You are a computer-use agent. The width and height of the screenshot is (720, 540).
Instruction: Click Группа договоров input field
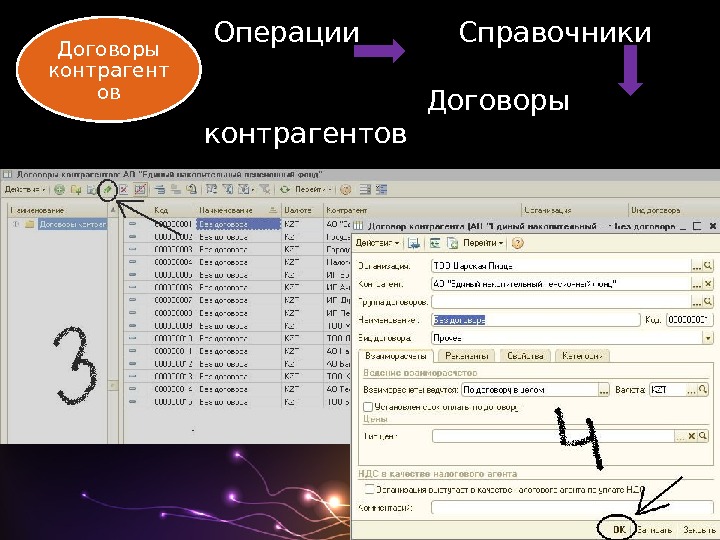pyautogui.click(x=562, y=302)
